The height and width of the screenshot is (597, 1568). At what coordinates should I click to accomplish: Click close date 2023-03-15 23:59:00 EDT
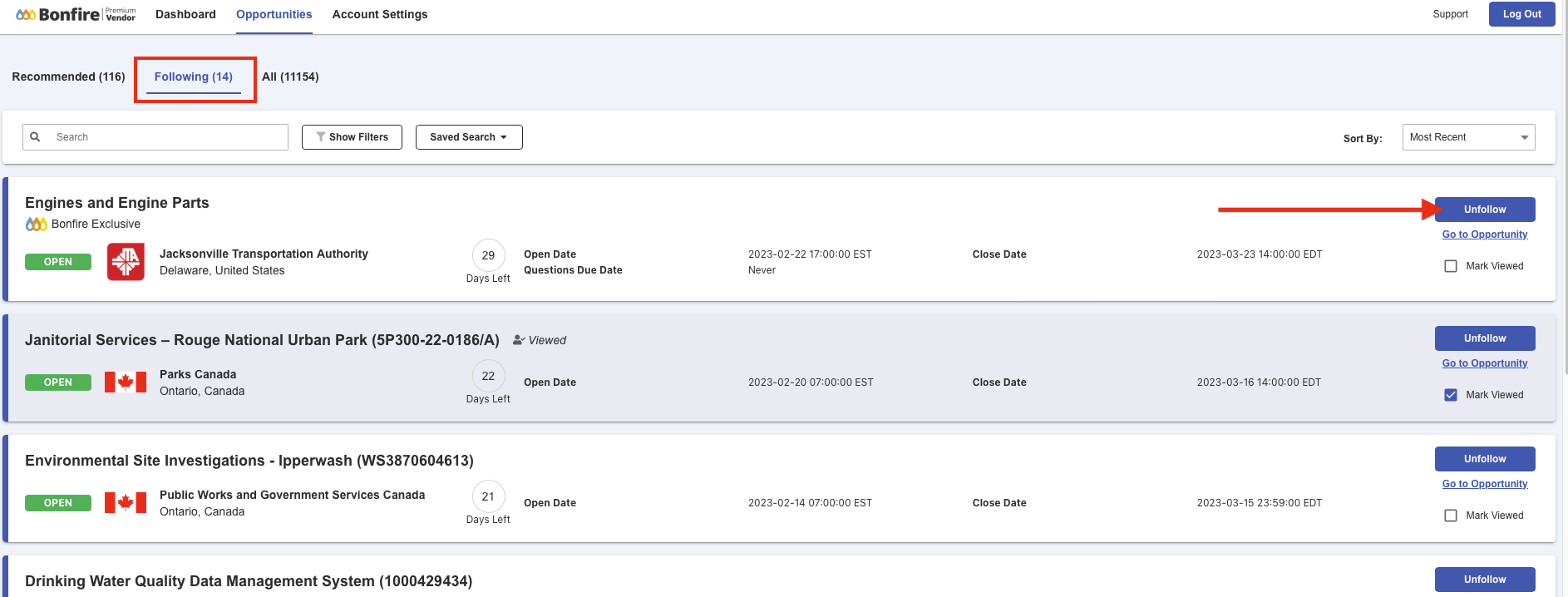coord(1260,503)
